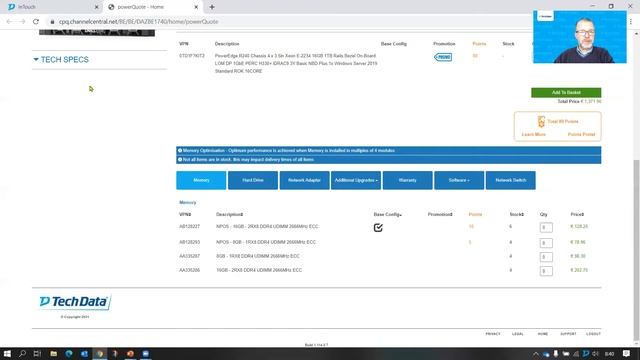Open the Home footer link
The image size is (640, 360).
[x=543, y=334]
